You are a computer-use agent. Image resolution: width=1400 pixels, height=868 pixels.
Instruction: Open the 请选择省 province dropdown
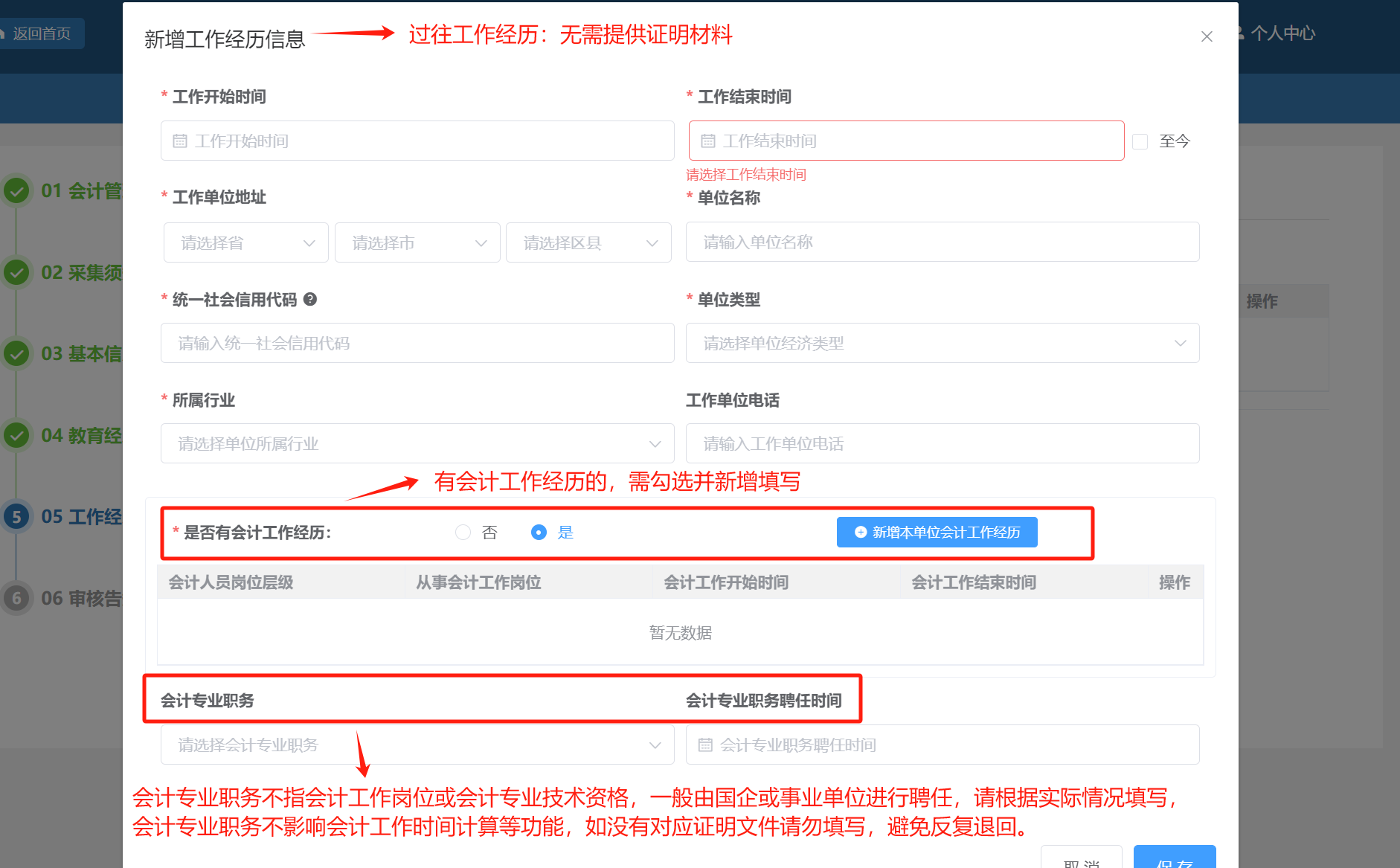pyautogui.click(x=245, y=242)
